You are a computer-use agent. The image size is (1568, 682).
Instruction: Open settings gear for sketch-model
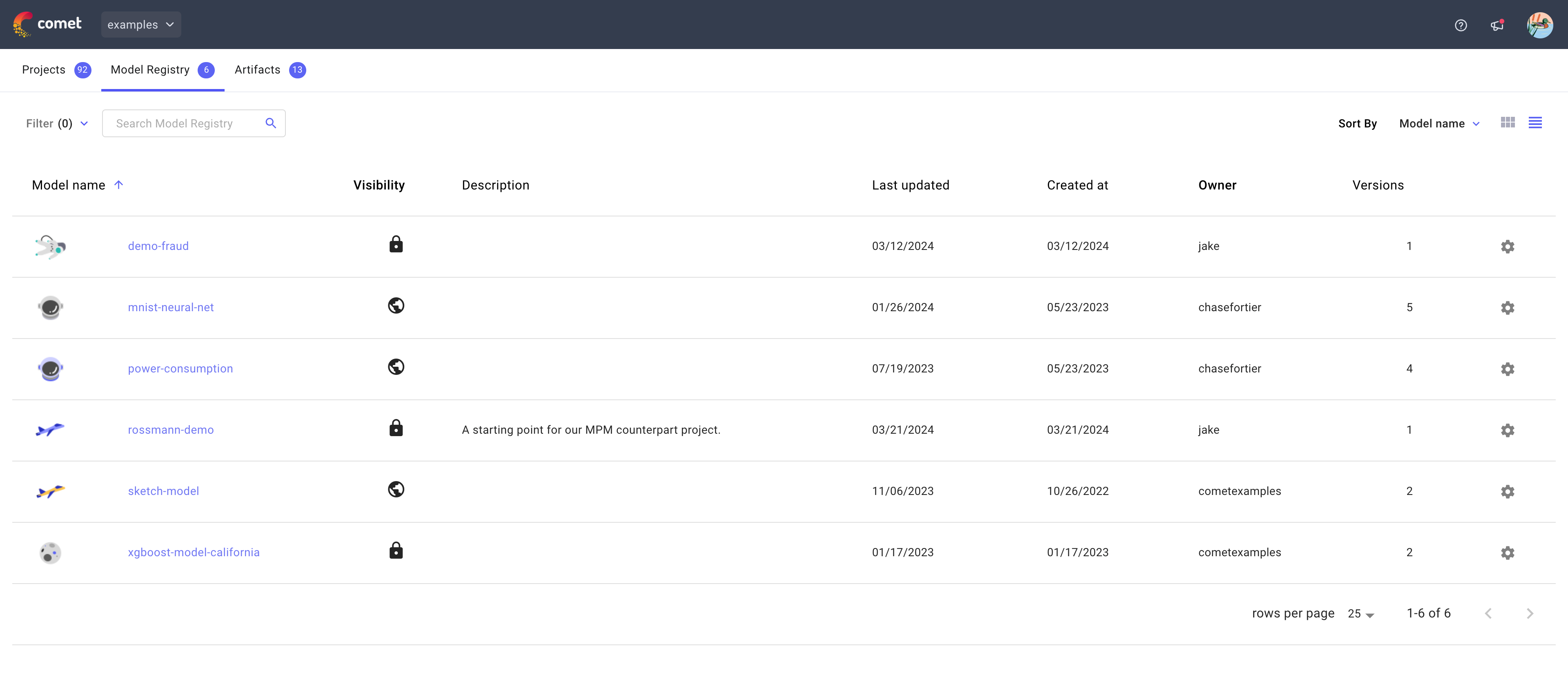click(x=1508, y=491)
